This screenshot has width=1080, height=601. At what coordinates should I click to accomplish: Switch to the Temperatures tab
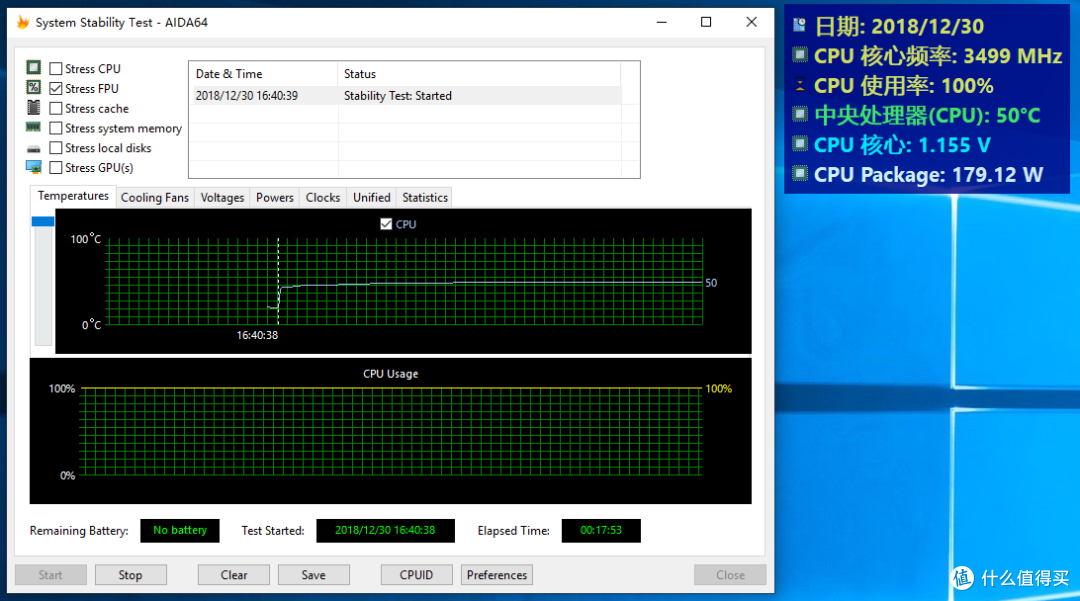tap(73, 196)
